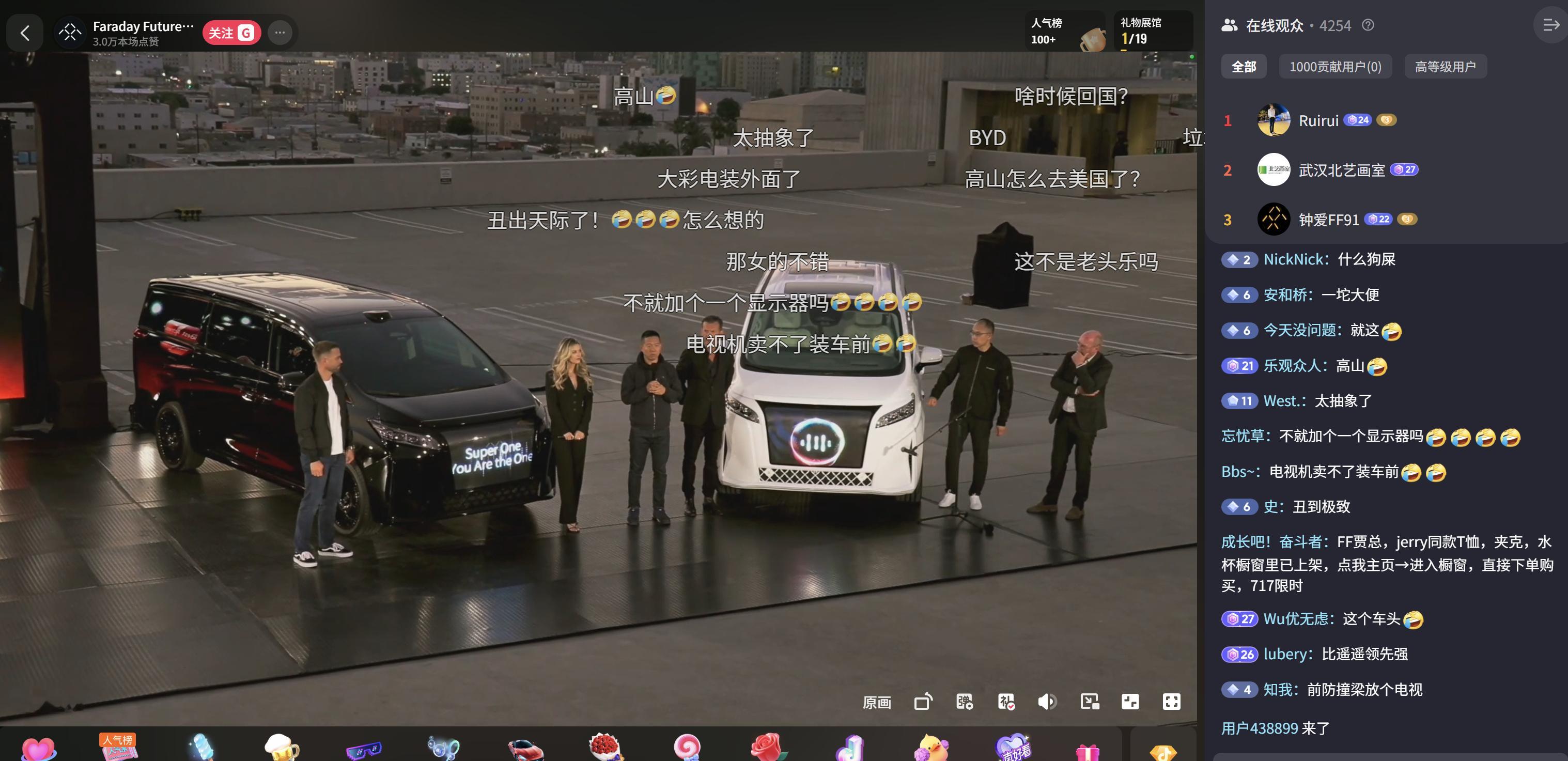
Task: Send the beer mug gift
Action: 282,747
